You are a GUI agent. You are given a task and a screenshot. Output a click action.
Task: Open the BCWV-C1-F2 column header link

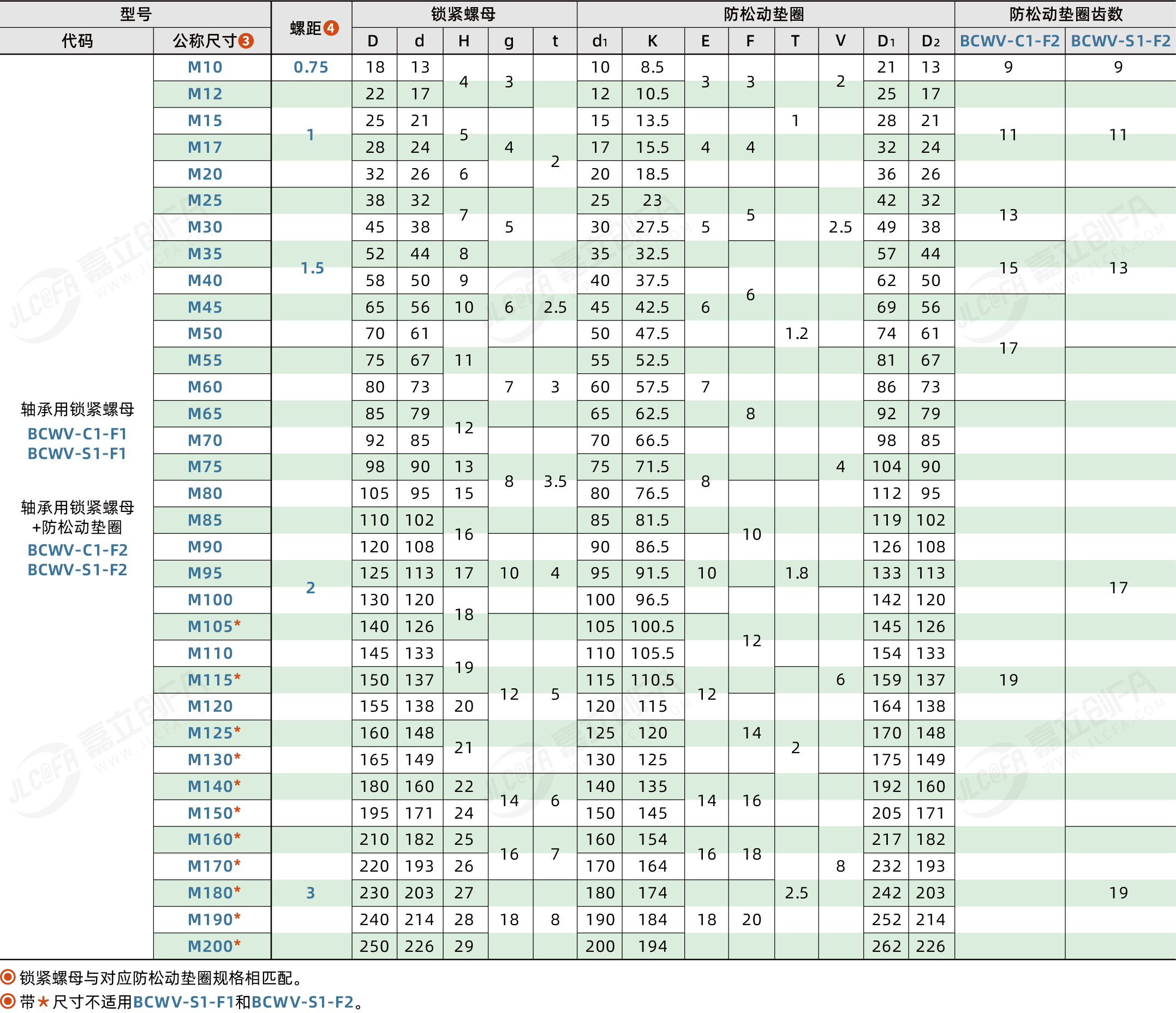1009,41
